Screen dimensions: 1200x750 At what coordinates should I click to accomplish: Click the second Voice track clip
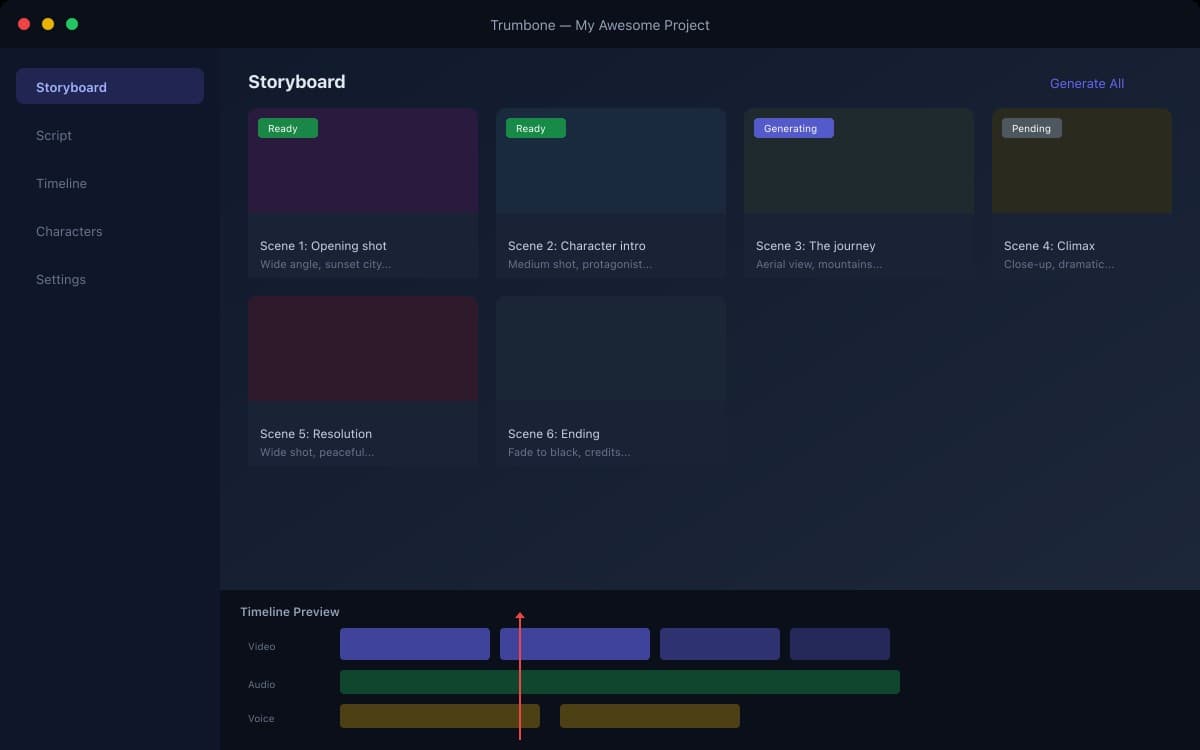pos(649,716)
